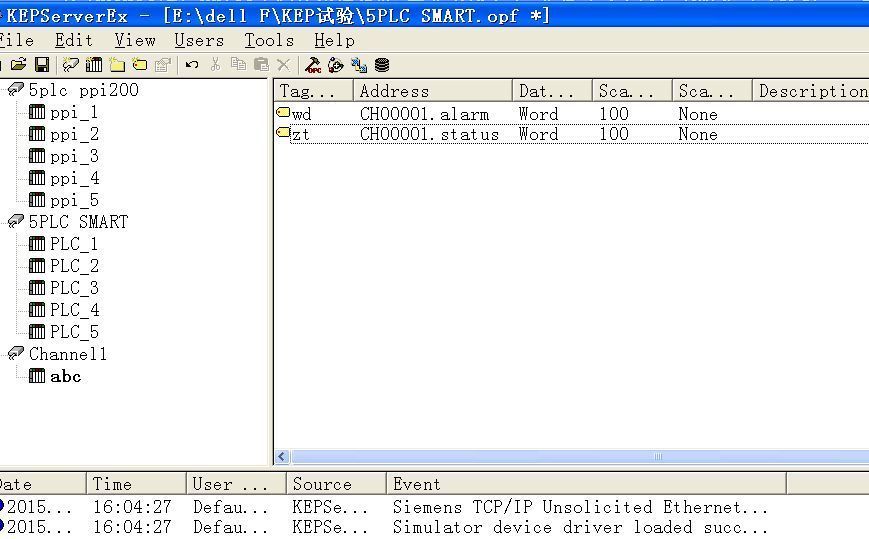869x539 pixels.
Task: Click the scan rate 100 of tag zt
Action: [614, 134]
